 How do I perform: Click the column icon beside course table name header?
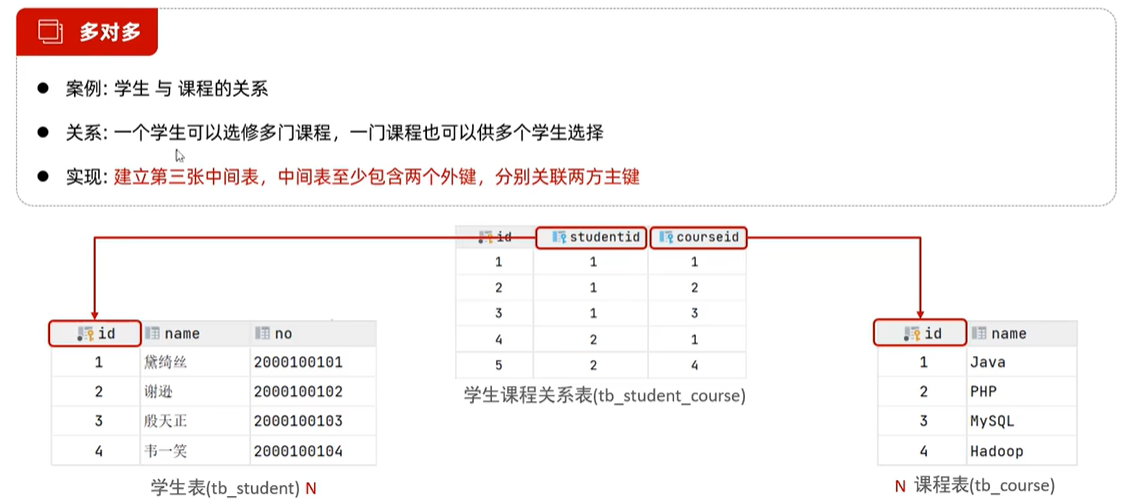coord(979,333)
